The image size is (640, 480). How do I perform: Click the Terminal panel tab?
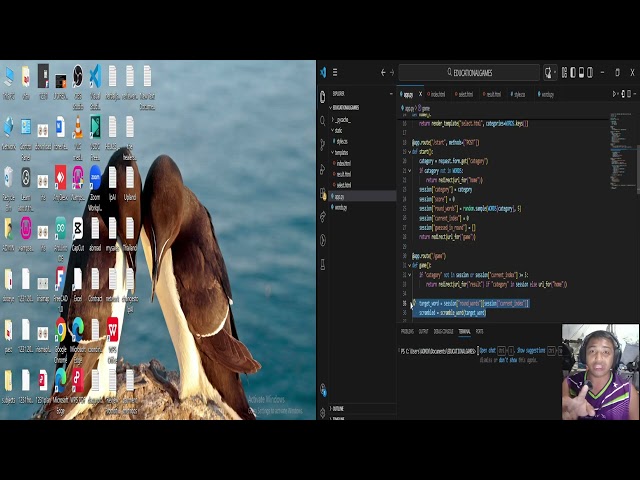(x=464, y=331)
